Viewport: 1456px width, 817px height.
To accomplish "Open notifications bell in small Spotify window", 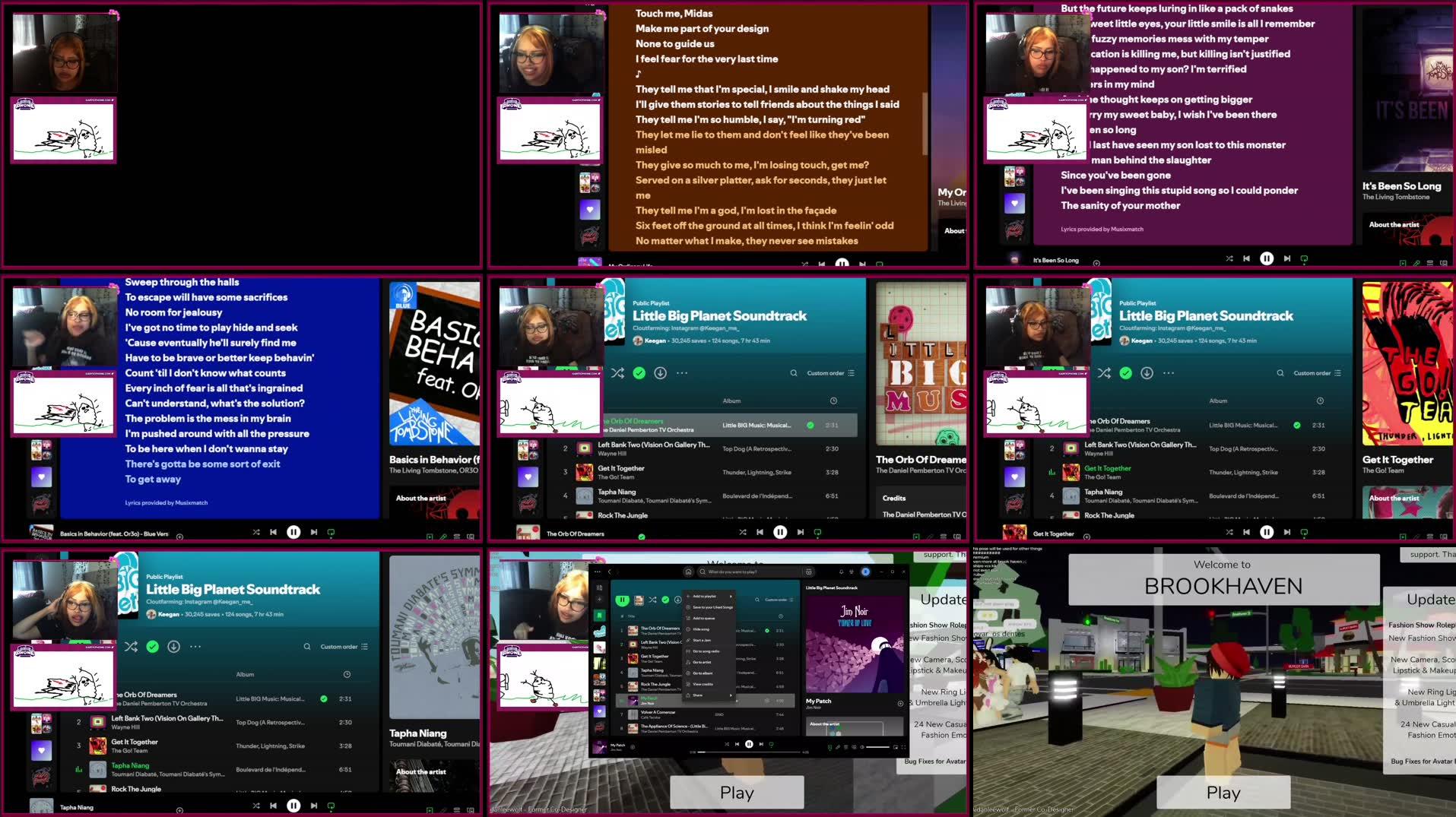I will (842, 572).
